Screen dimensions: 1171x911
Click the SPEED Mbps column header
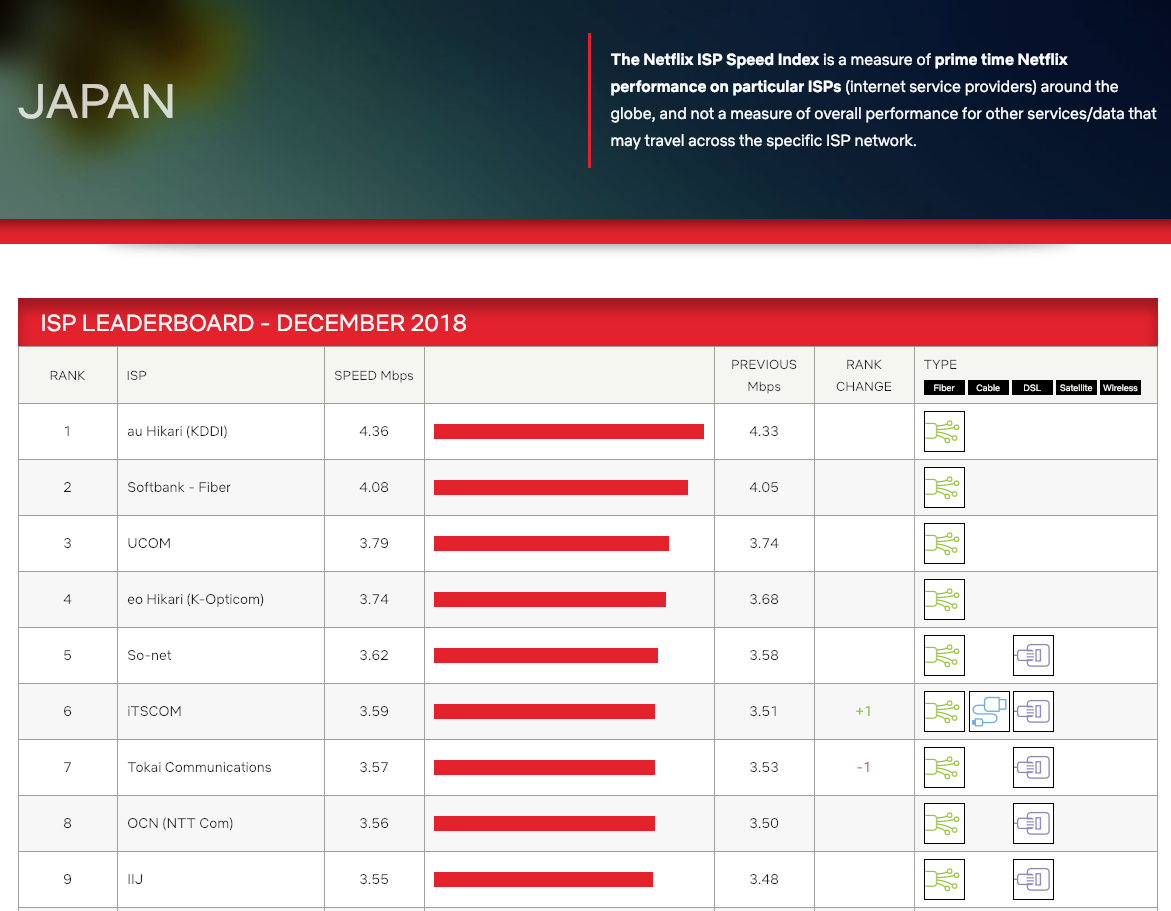tap(373, 376)
